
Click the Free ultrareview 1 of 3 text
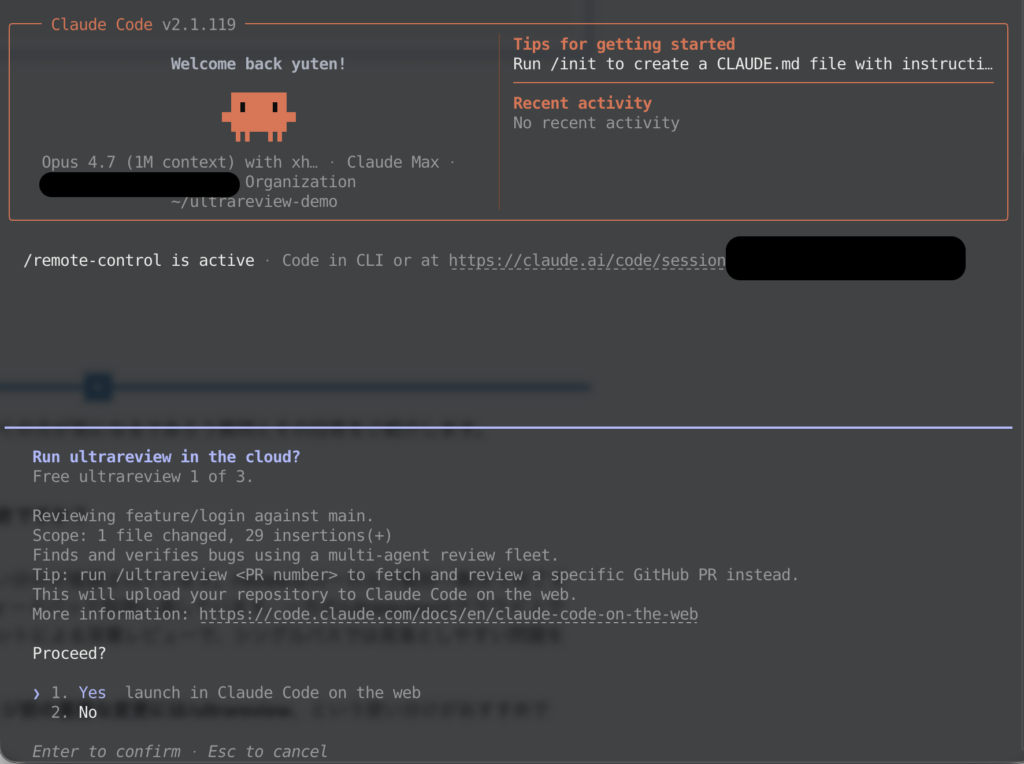(142, 476)
